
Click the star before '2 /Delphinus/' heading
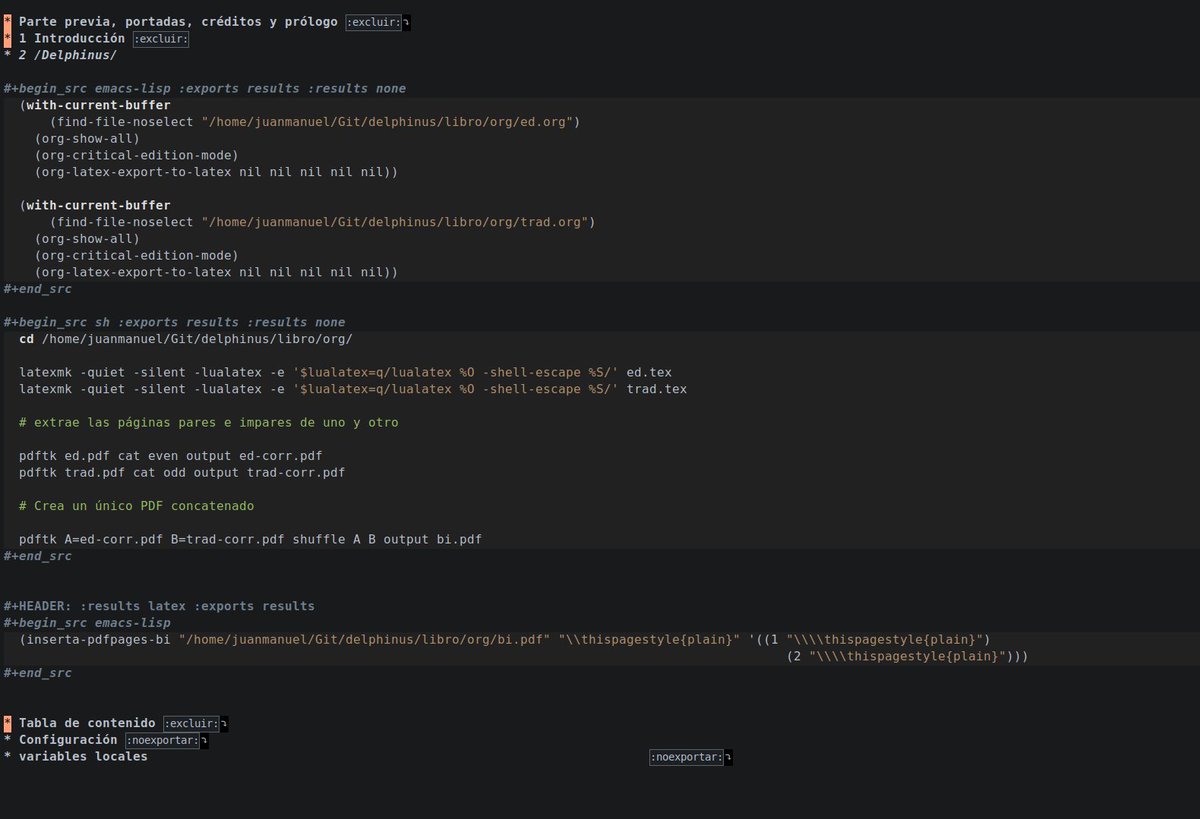pyautogui.click(x=7, y=55)
